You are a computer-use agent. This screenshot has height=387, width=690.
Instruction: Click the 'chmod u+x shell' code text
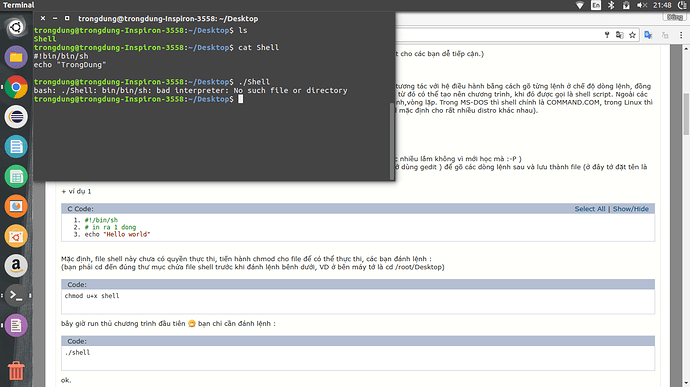pos(92,296)
